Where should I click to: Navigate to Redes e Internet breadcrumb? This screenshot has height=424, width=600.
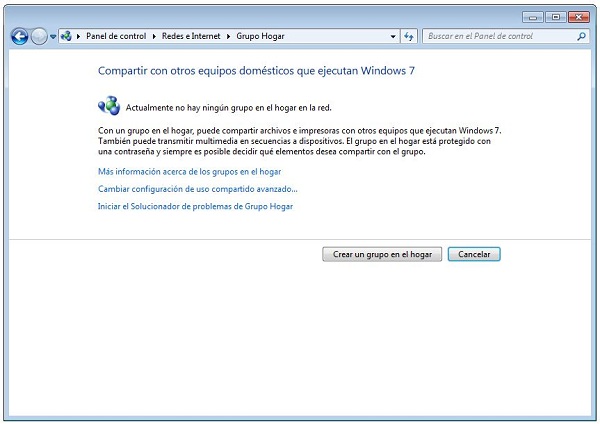(191, 36)
